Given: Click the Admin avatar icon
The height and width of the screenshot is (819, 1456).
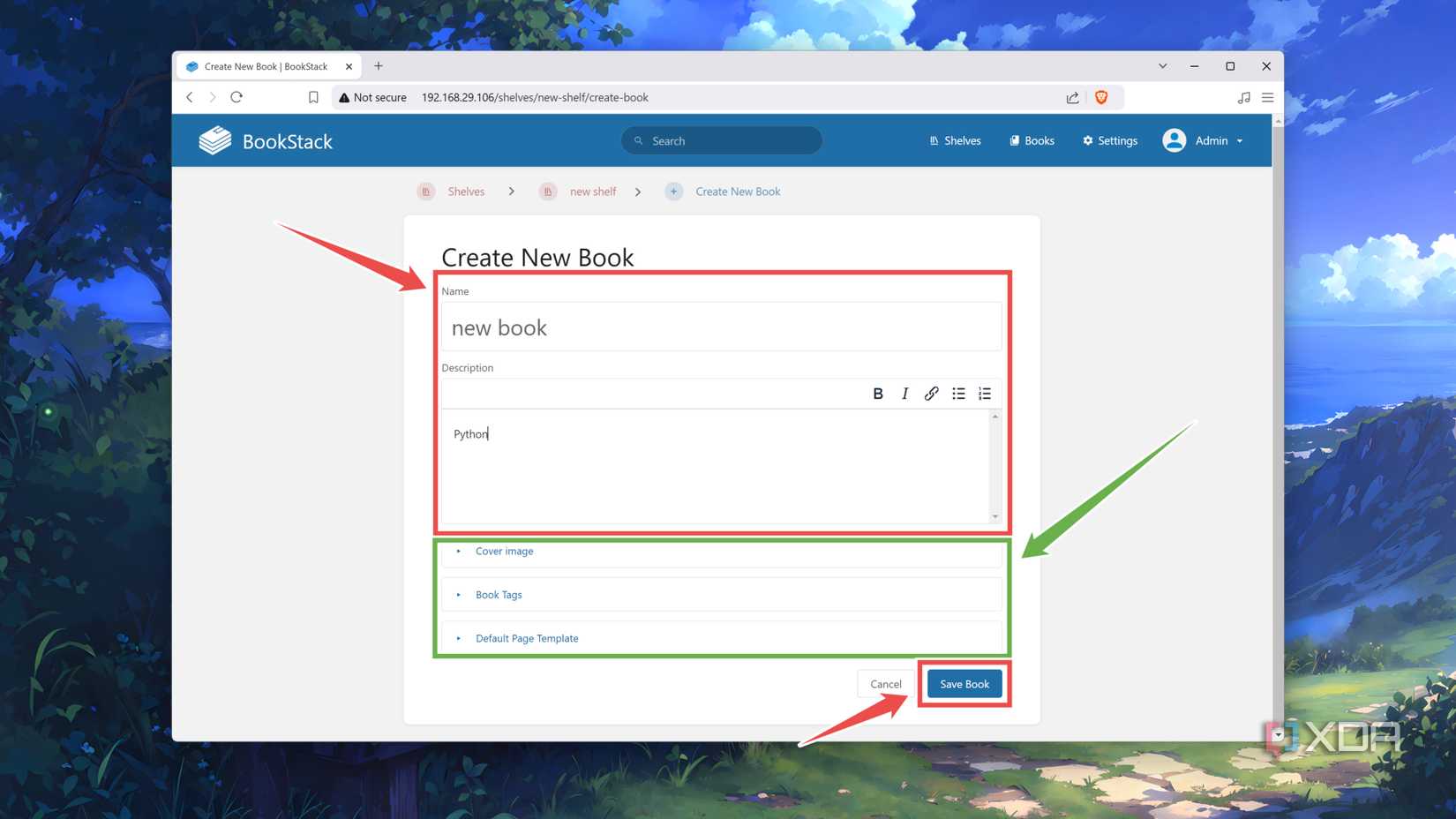Looking at the screenshot, I should tap(1174, 140).
